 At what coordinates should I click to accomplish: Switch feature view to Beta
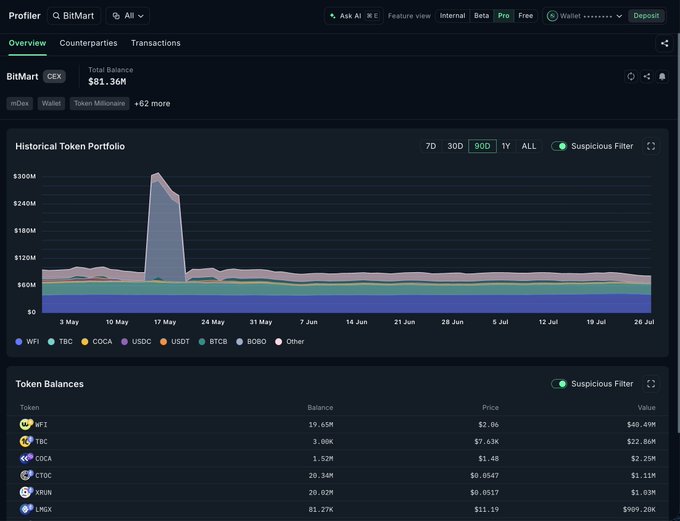tap(481, 16)
